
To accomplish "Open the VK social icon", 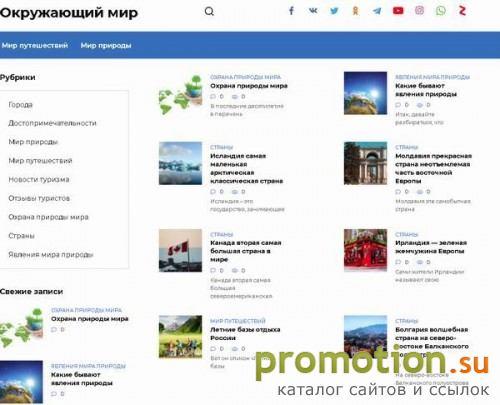I will (x=313, y=11).
